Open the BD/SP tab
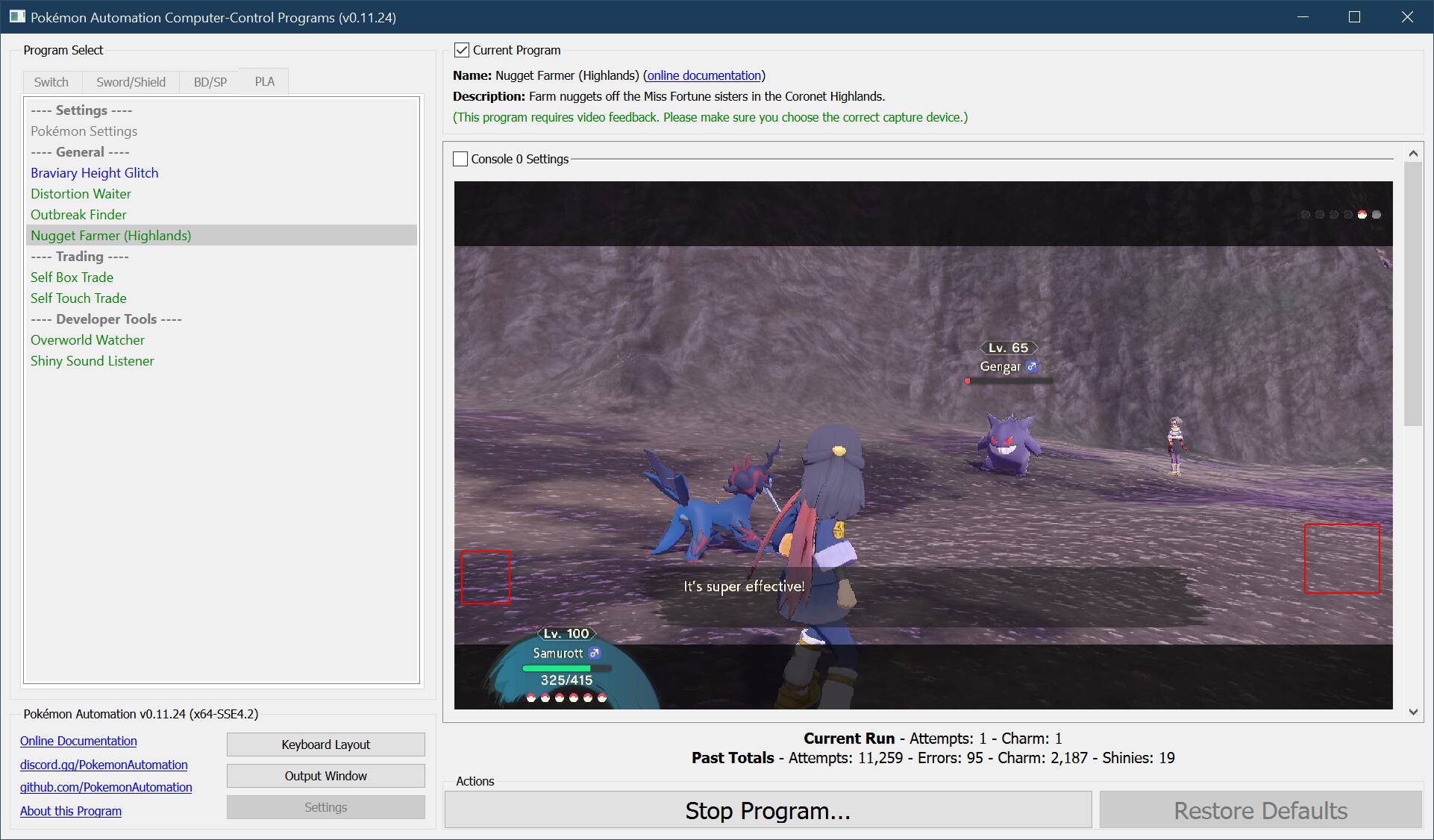The width and height of the screenshot is (1434, 840). tap(210, 82)
